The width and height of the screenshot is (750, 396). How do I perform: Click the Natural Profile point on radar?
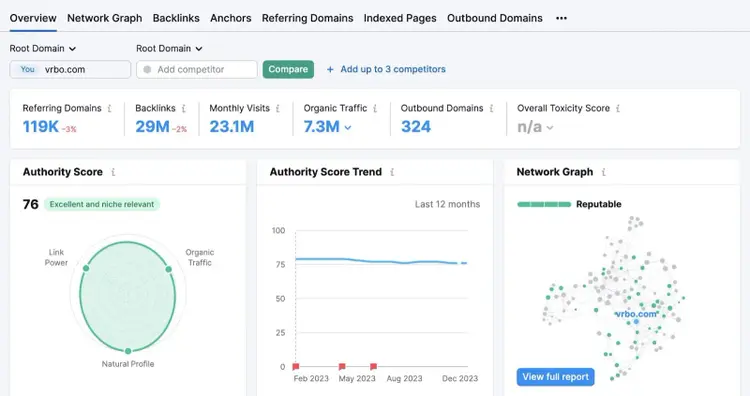click(128, 352)
